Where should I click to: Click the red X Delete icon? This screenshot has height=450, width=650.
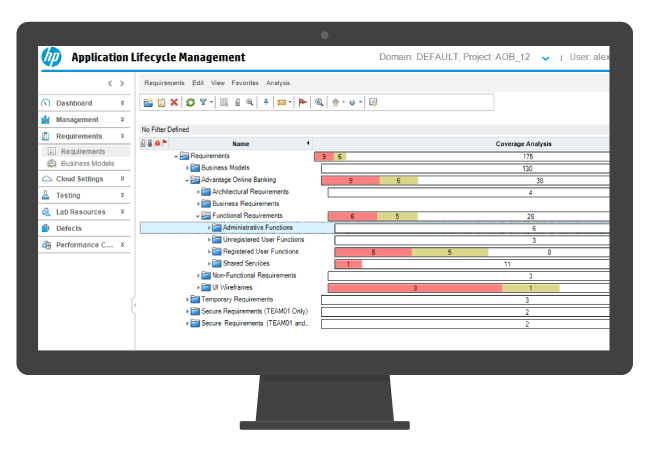click(174, 102)
